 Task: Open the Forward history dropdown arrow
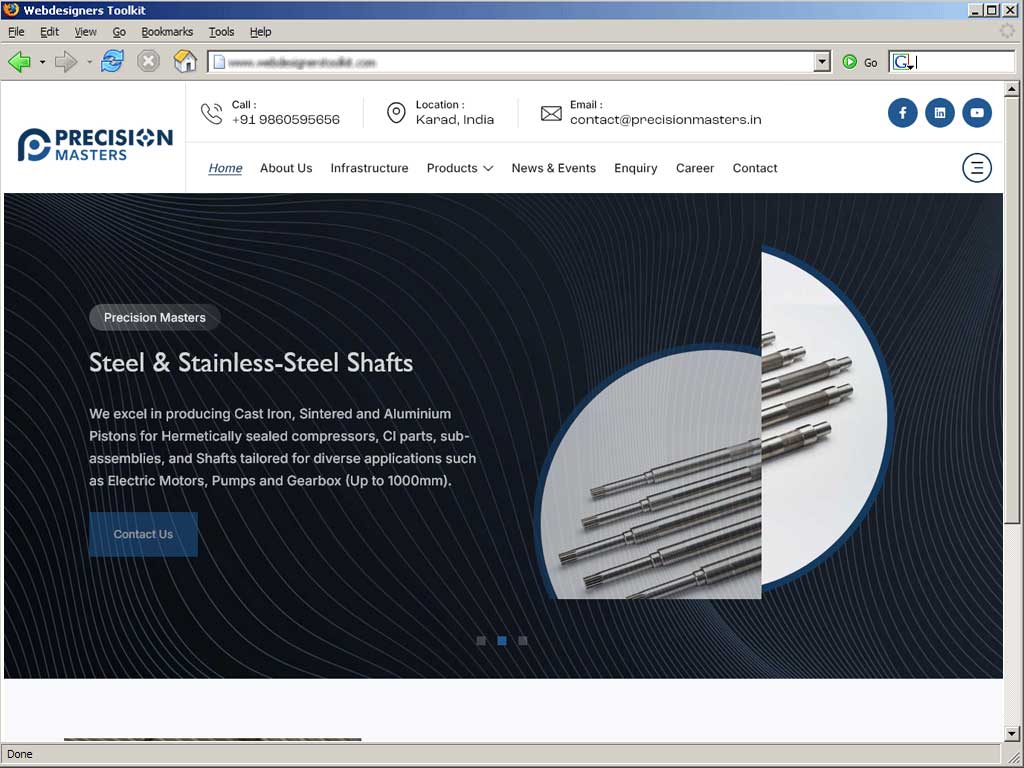coord(89,63)
